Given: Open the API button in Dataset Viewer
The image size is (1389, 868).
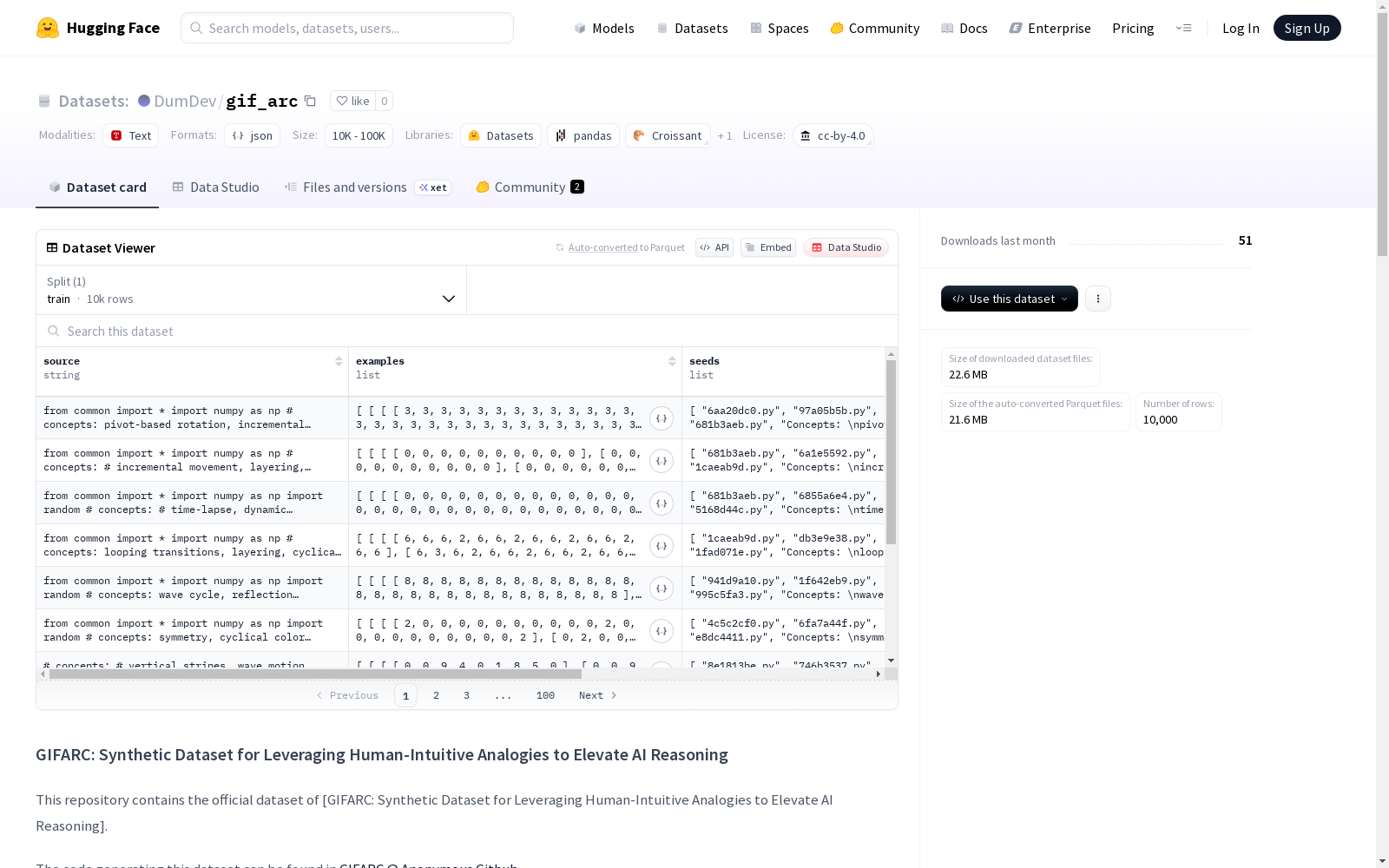Looking at the screenshot, I should click(714, 247).
